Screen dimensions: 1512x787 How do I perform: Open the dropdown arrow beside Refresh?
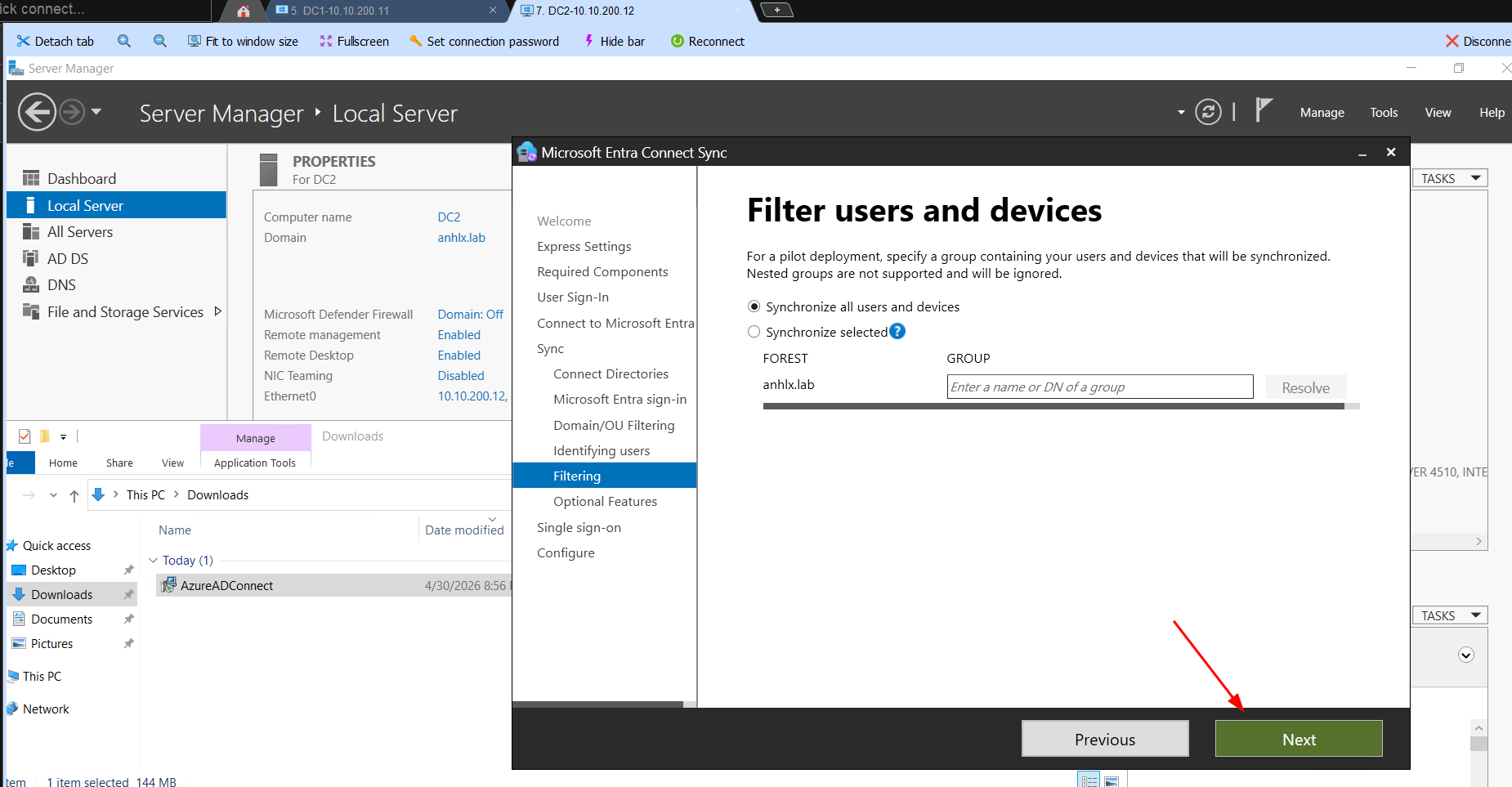point(1181,113)
